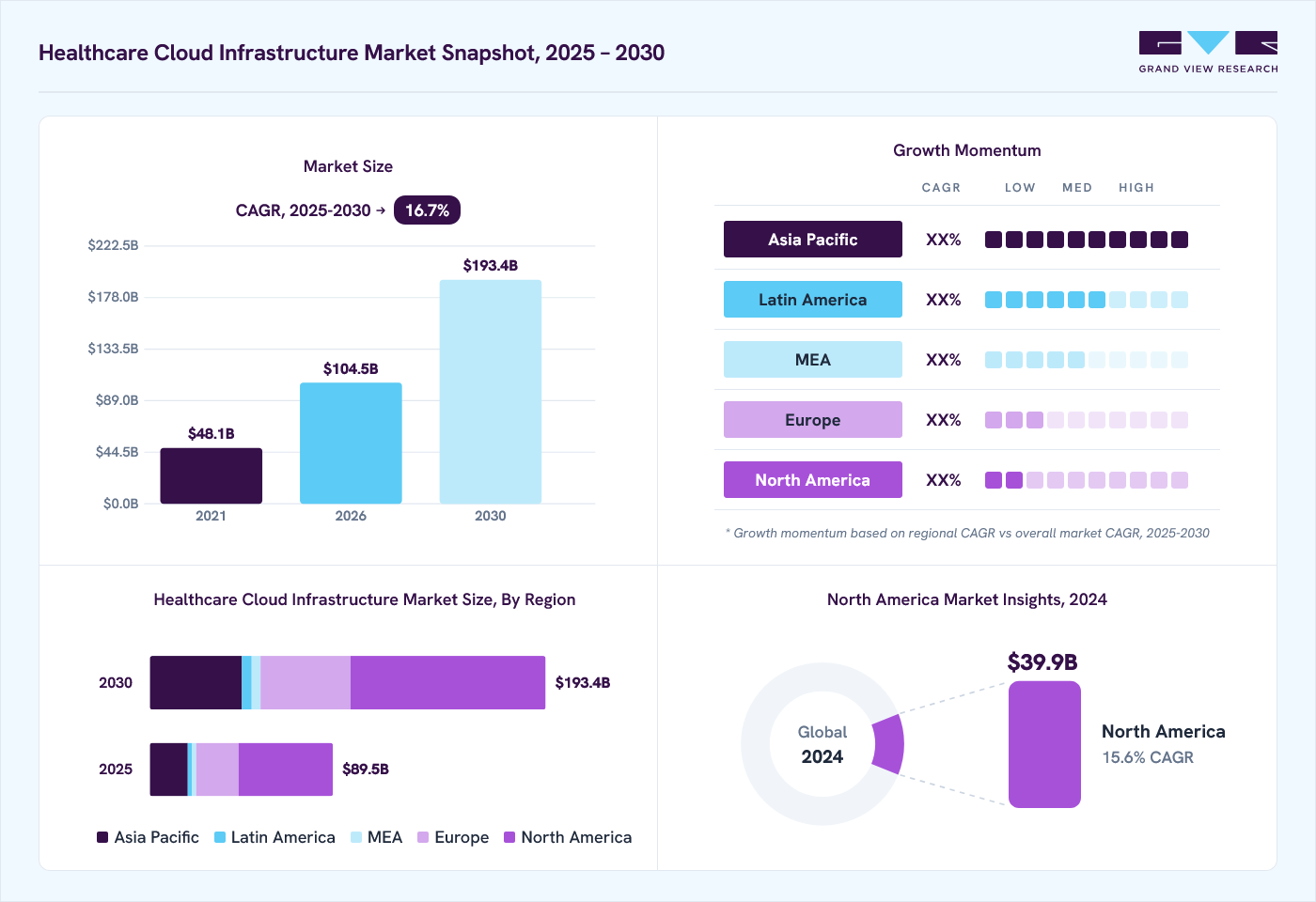
Task: Click the "$48.1B" value label
Action: click(x=211, y=434)
